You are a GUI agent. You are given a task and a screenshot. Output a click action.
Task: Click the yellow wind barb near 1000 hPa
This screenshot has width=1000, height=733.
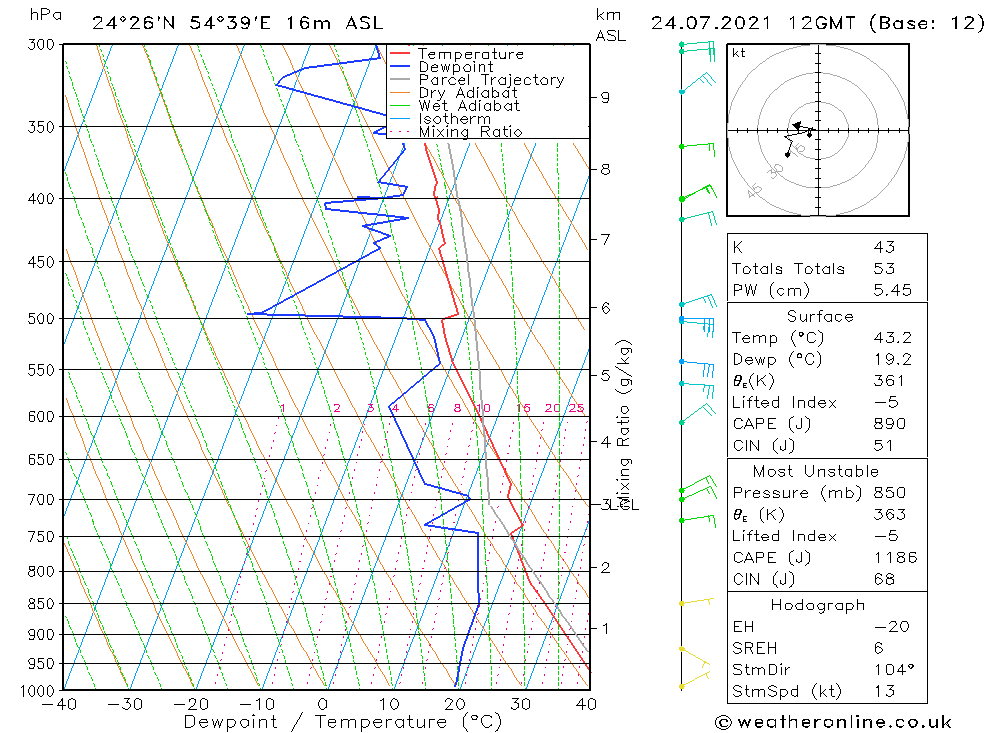[695, 679]
